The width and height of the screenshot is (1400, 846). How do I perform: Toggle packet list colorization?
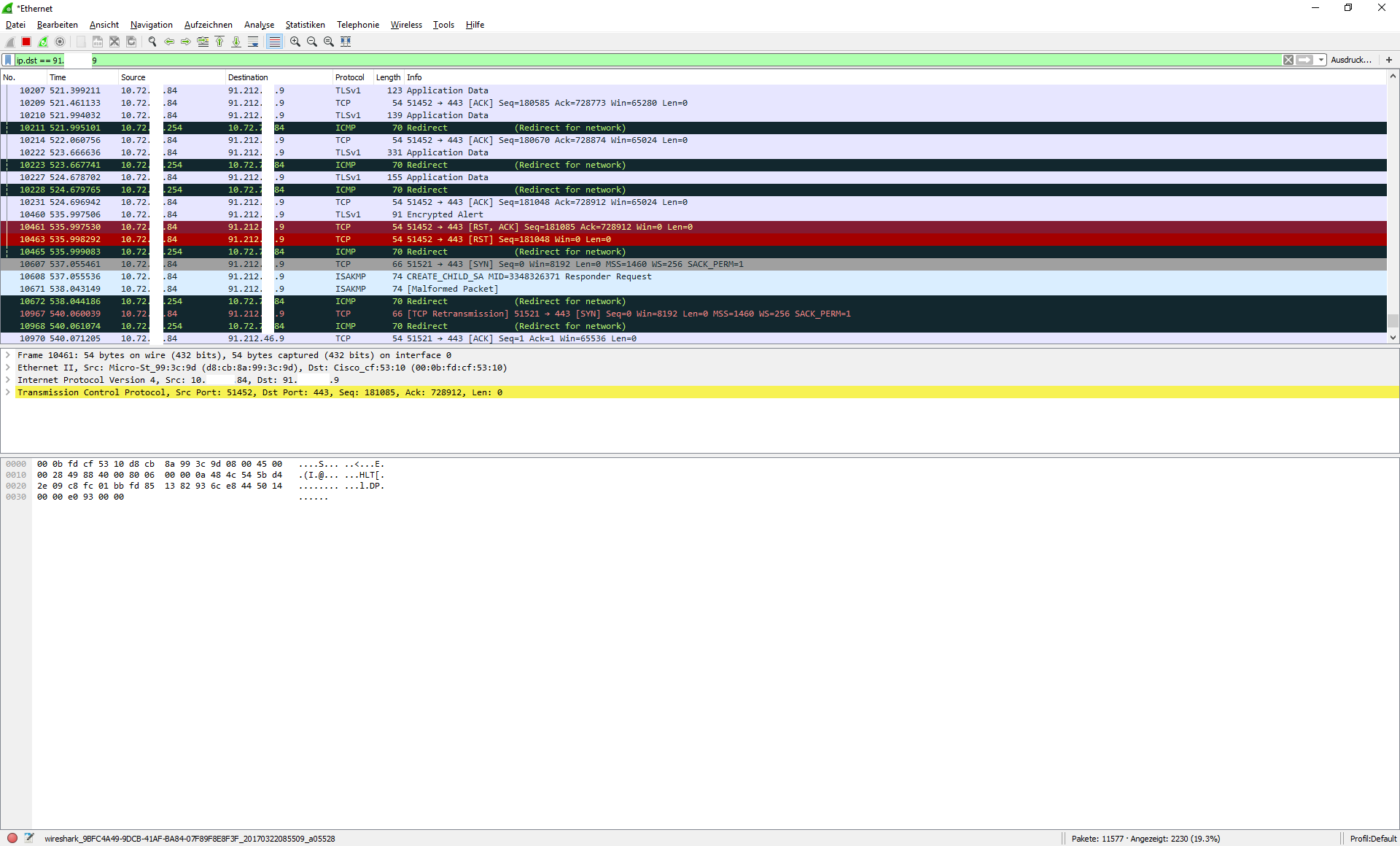point(274,42)
